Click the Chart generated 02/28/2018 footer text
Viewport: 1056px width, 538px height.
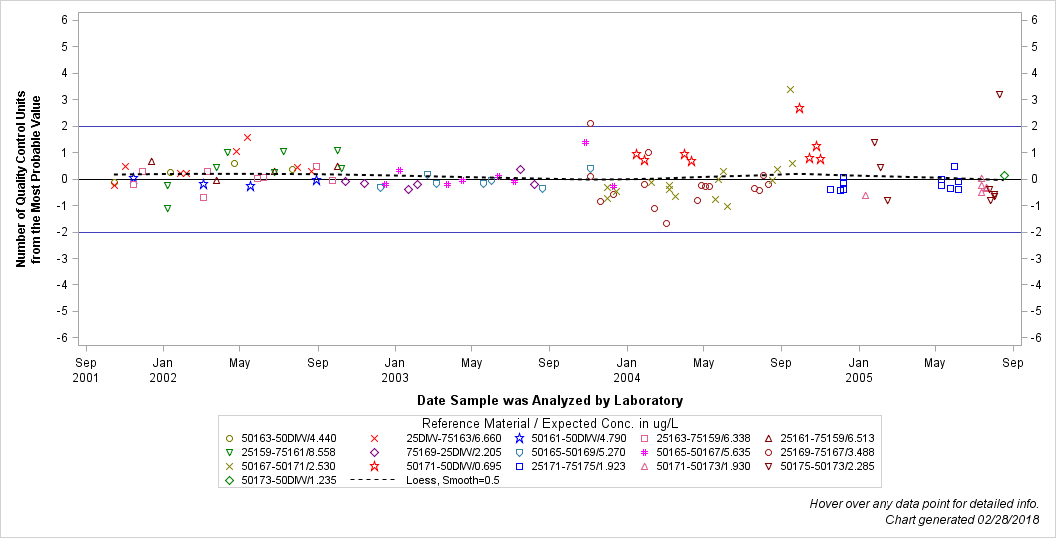[962, 520]
